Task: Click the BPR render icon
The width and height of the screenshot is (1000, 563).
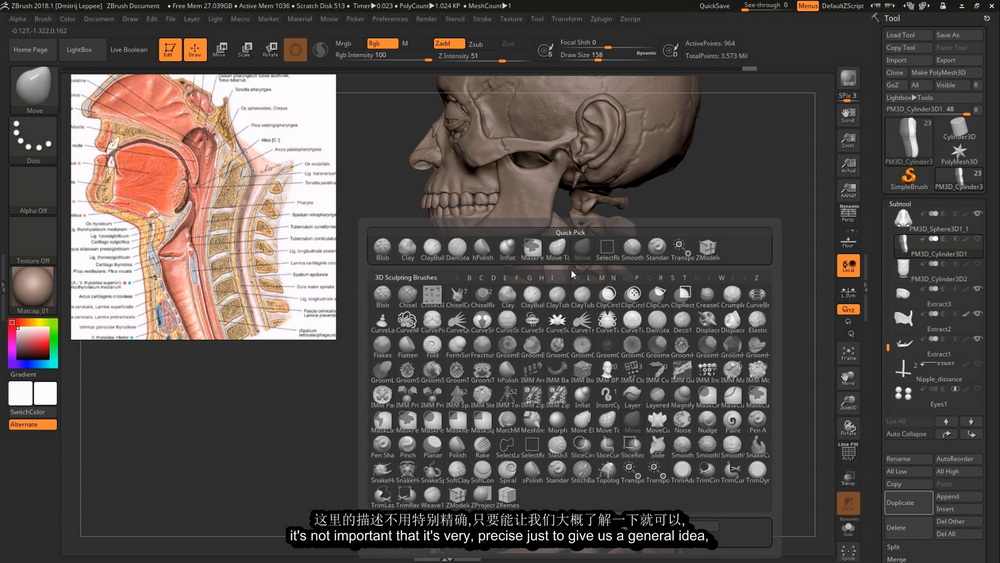Action: point(848,78)
